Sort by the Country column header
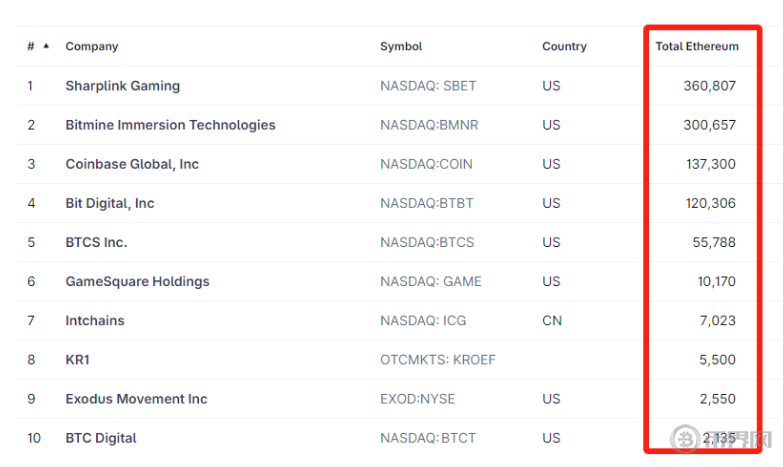The width and height of the screenshot is (783, 467). (564, 46)
